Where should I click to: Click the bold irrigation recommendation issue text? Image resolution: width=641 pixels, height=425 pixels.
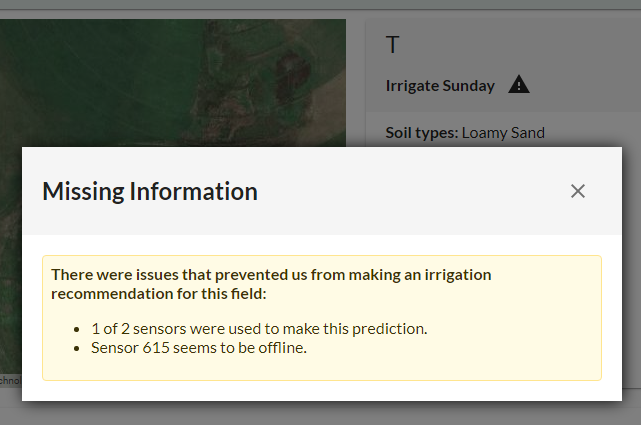[x=271, y=284]
